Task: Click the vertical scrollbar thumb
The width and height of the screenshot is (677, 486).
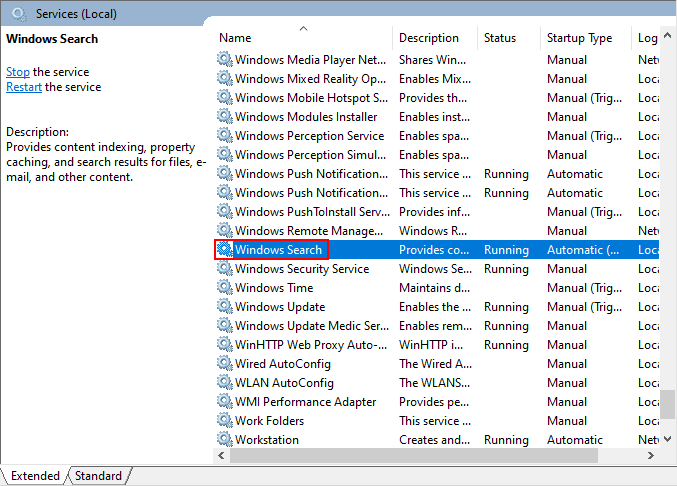Action: [668, 404]
